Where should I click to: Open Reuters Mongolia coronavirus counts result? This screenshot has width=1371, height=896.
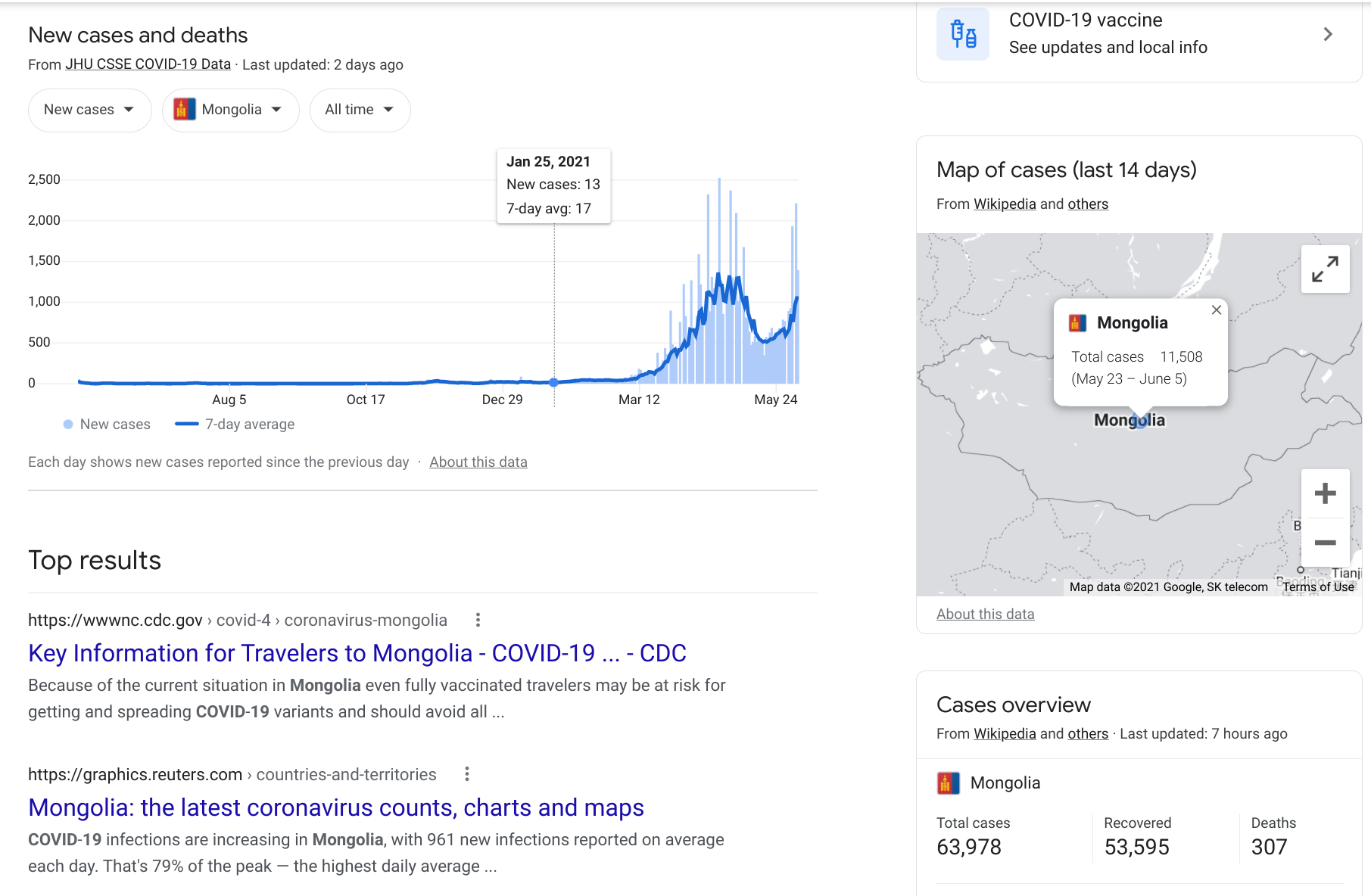point(335,807)
